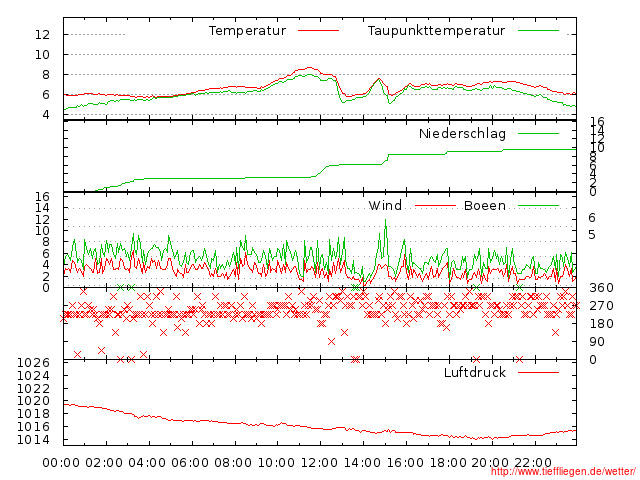The image size is (640, 480).
Task: Click the 06:00 time axis label
Action: pos(190,463)
